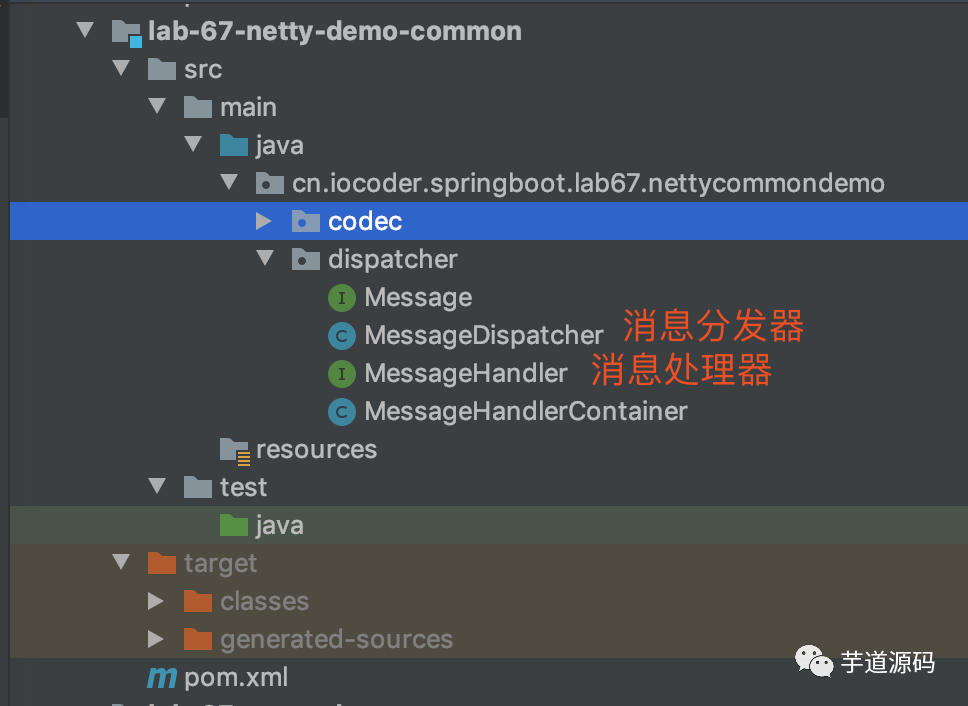968x706 pixels.
Task: Click the interface icon next to Message
Action: pyautogui.click(x=342, y=298)
